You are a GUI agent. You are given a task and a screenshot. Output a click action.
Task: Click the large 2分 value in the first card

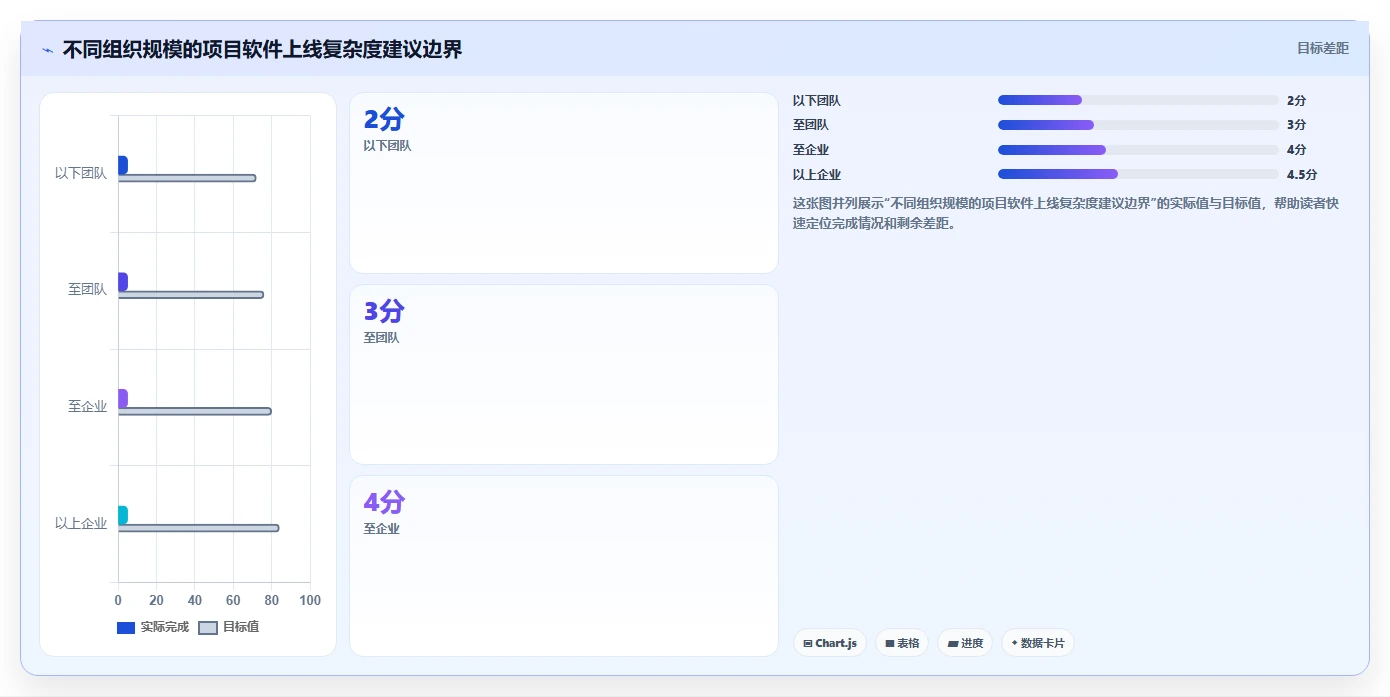point(384,120)
